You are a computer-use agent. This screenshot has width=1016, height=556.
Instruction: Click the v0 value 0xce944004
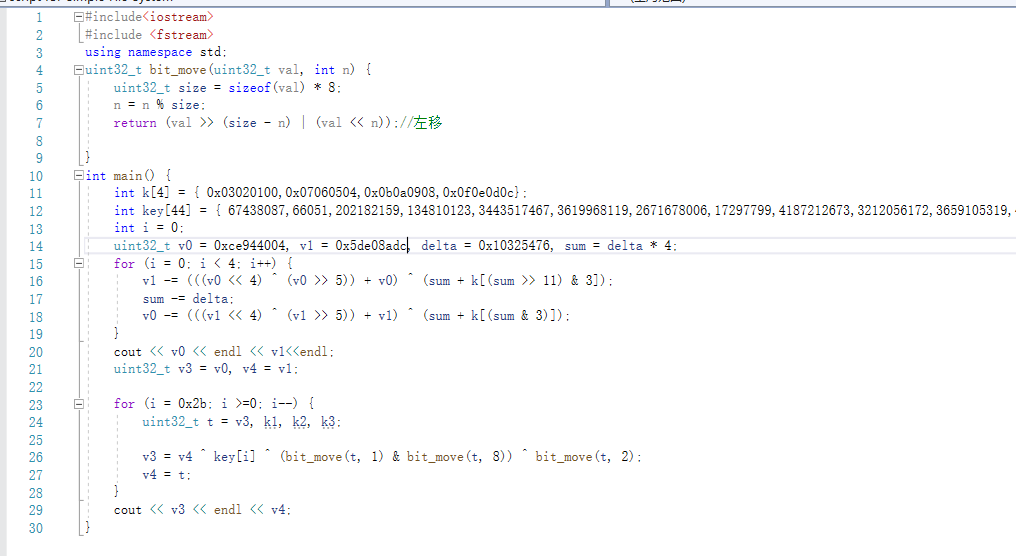pyautogui.click(x=249, y=246)
